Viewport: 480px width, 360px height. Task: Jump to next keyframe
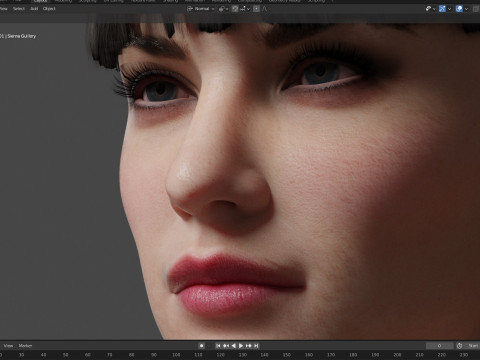[249, 346]
